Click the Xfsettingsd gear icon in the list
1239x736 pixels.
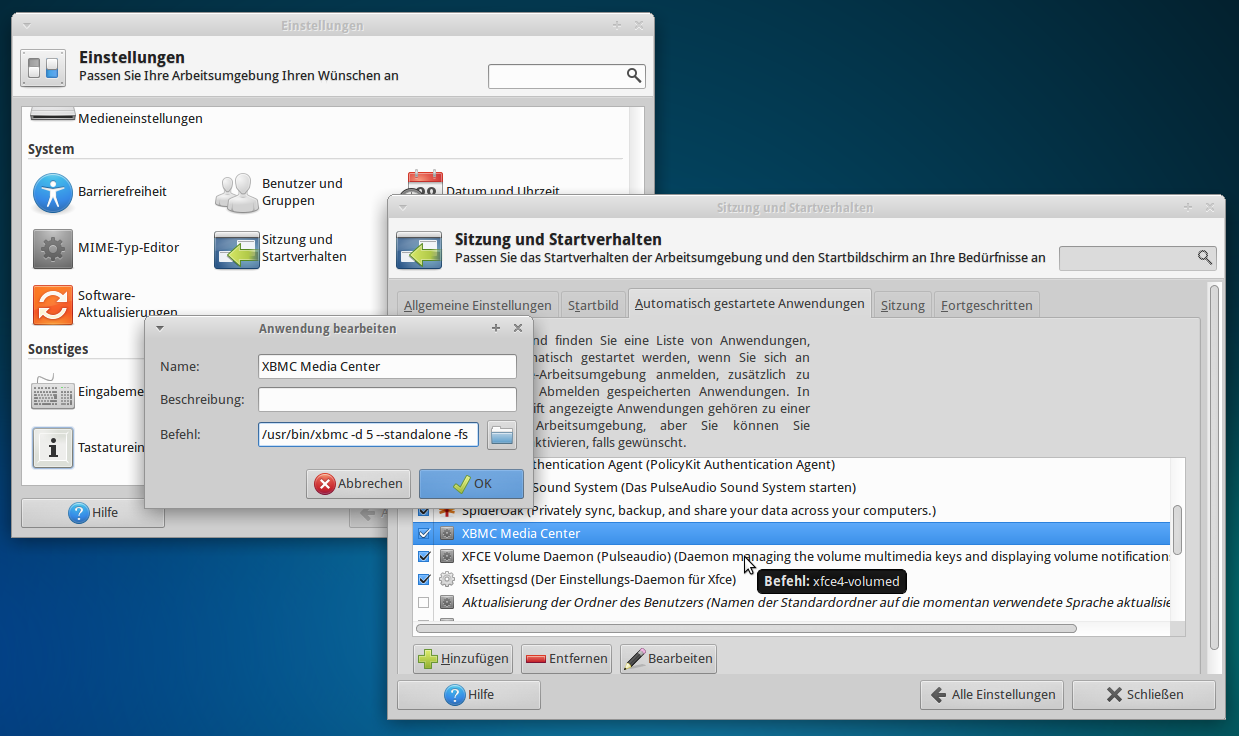447,580
